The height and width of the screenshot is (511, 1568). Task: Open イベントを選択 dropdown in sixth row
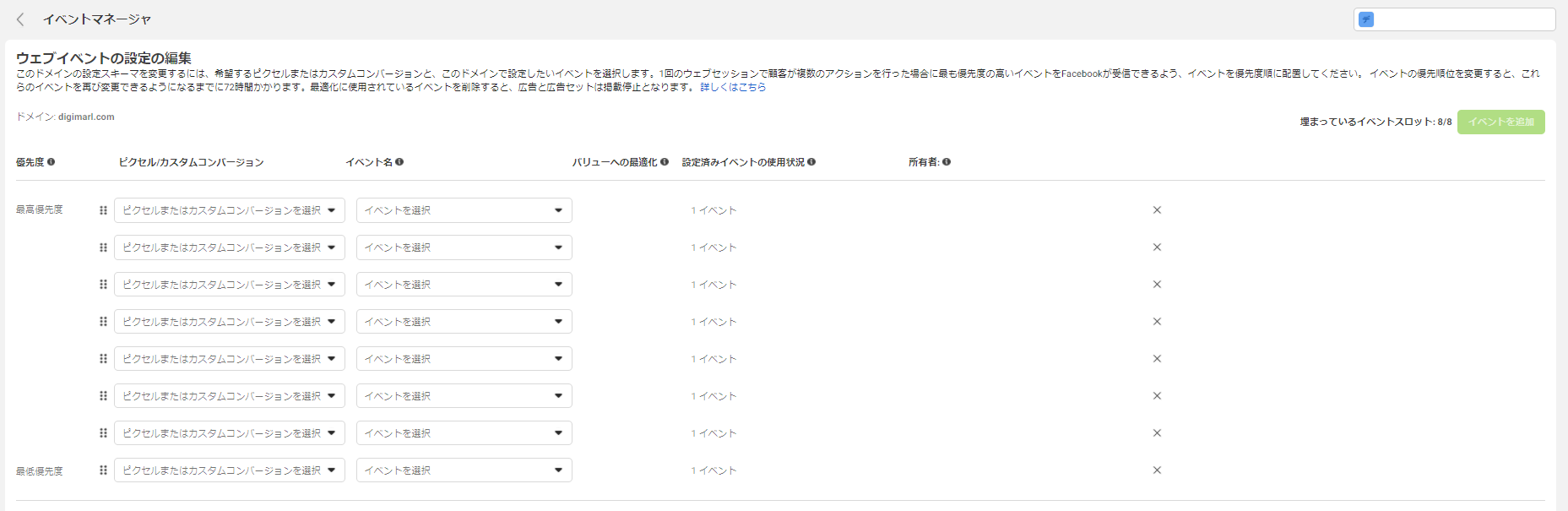tap(464, 396)
